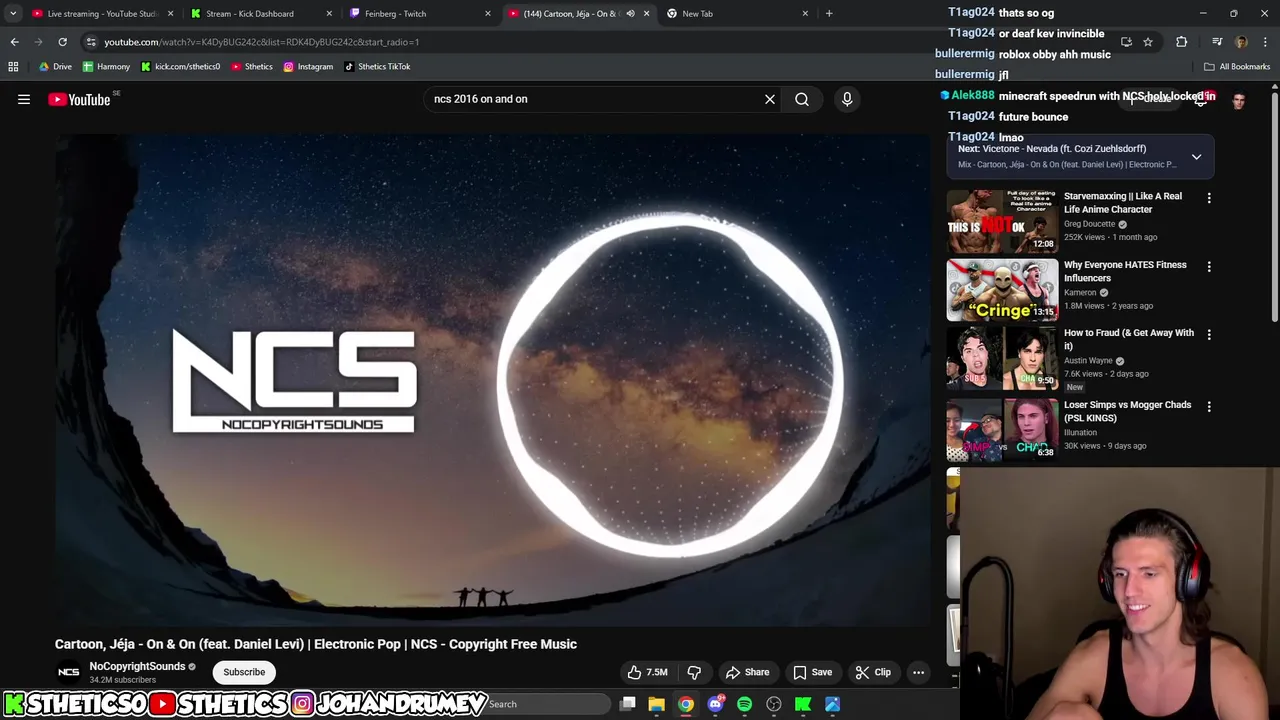1280x720 pixels.
Task: Close the Kick Dashboard tab
Action: [329, 14]
